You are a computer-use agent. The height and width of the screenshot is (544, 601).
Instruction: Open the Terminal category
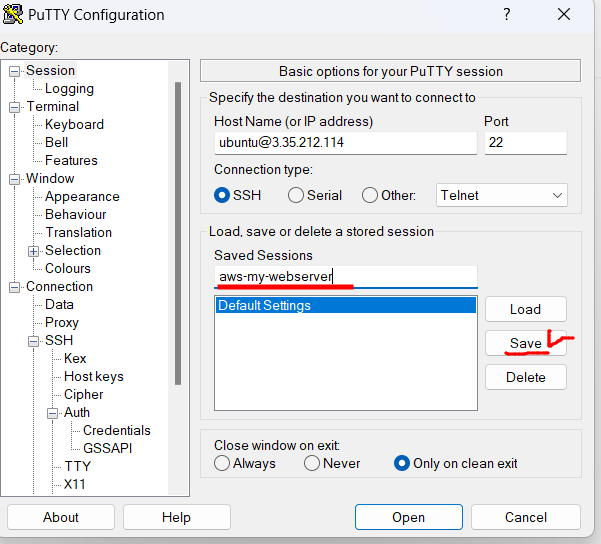pyautogui.click(x=53, y=107)
